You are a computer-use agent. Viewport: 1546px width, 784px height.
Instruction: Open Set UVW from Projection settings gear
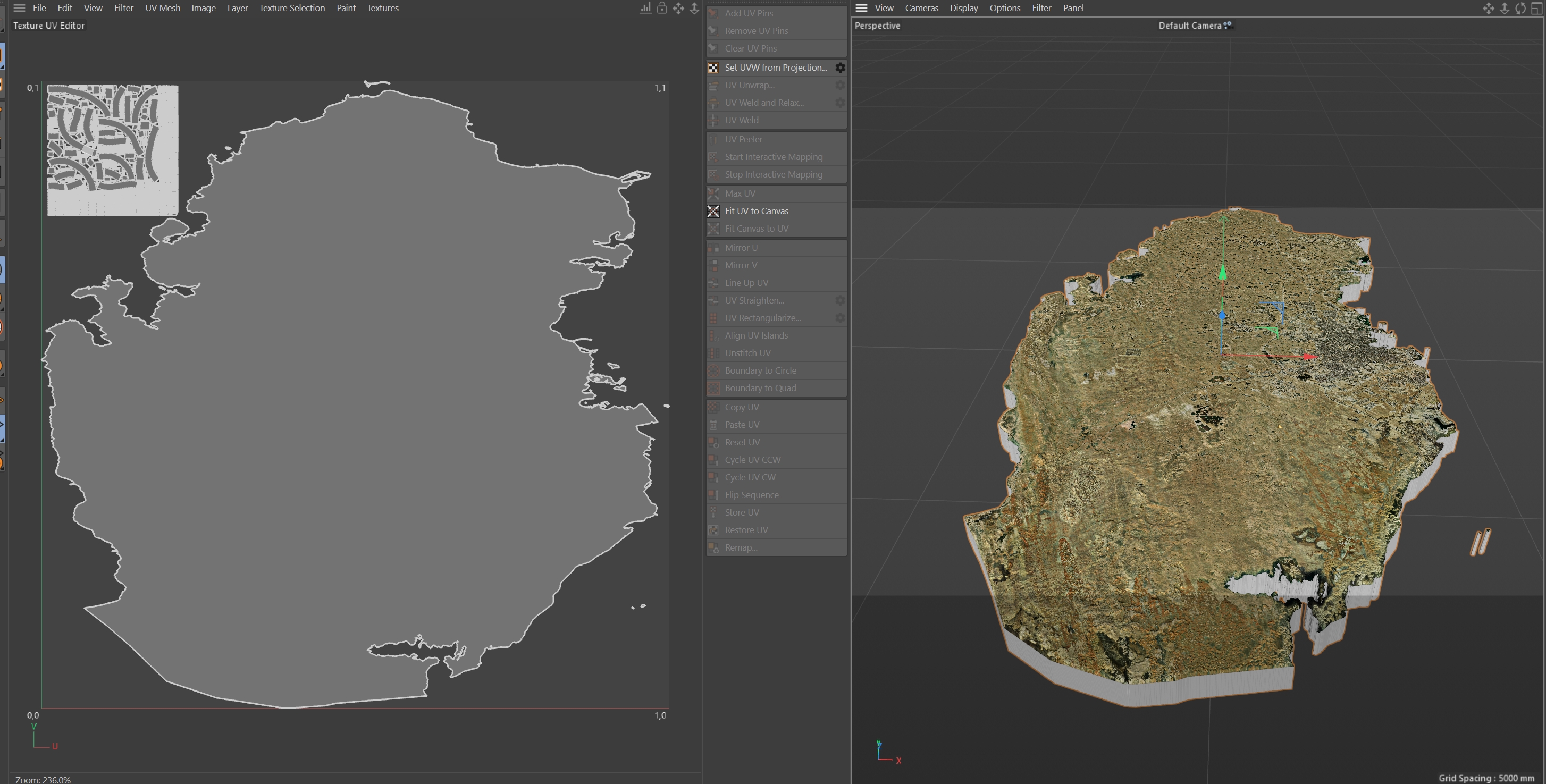(840, 68)
